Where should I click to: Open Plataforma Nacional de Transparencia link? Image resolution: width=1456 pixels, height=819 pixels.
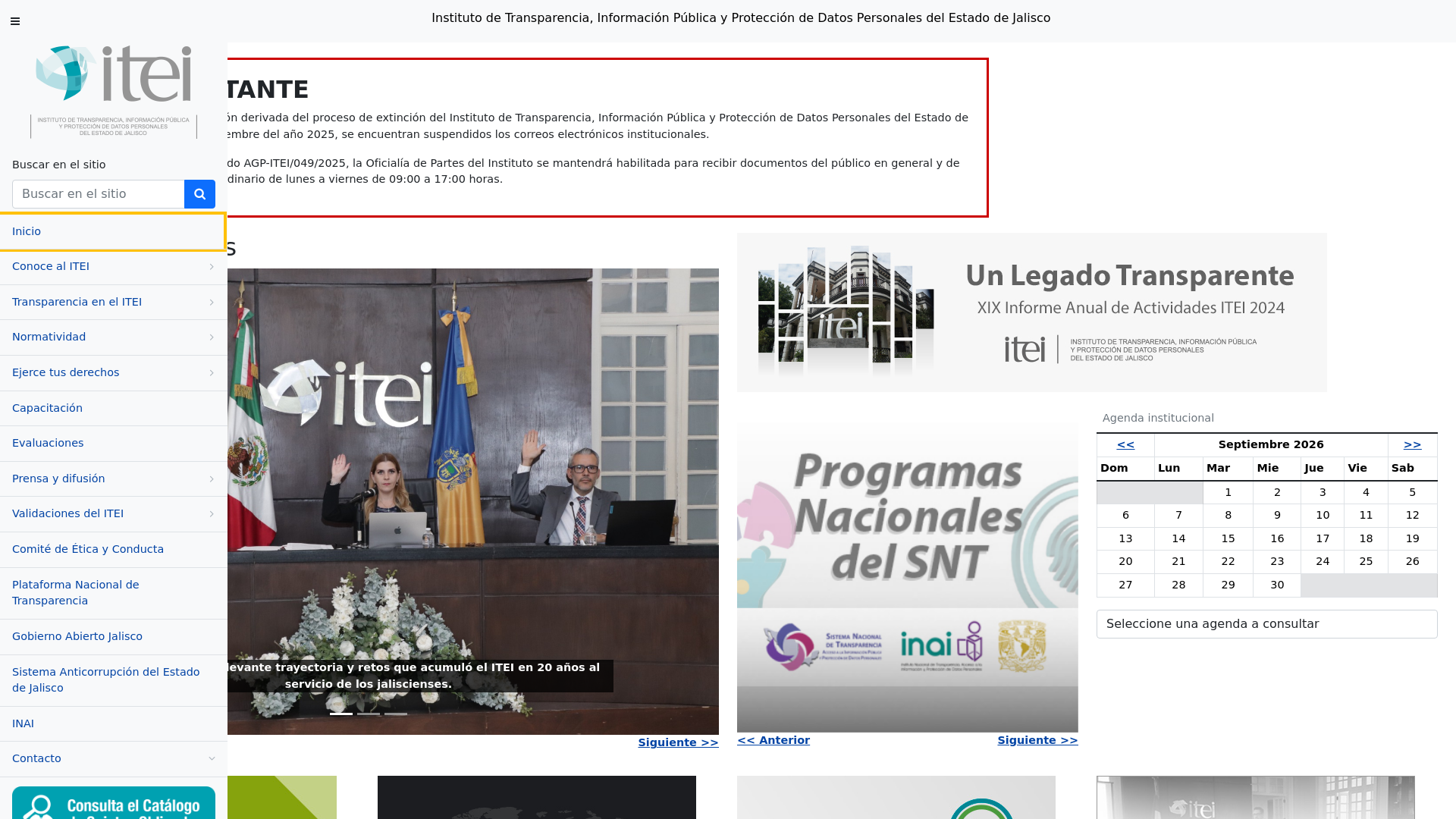click(x=114, y=593)
